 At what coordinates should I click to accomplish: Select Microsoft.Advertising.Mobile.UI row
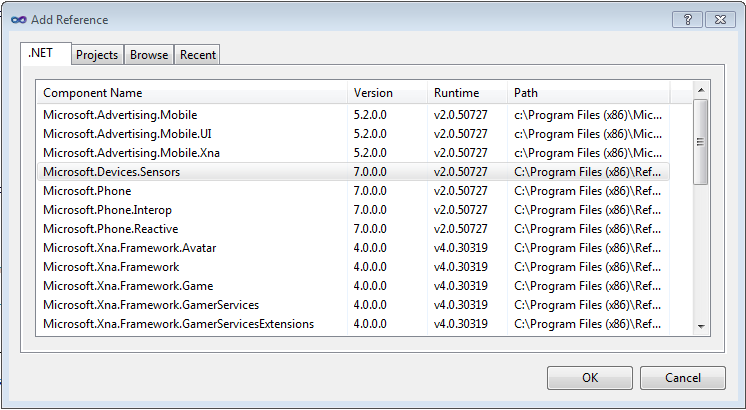coord(127,134)
